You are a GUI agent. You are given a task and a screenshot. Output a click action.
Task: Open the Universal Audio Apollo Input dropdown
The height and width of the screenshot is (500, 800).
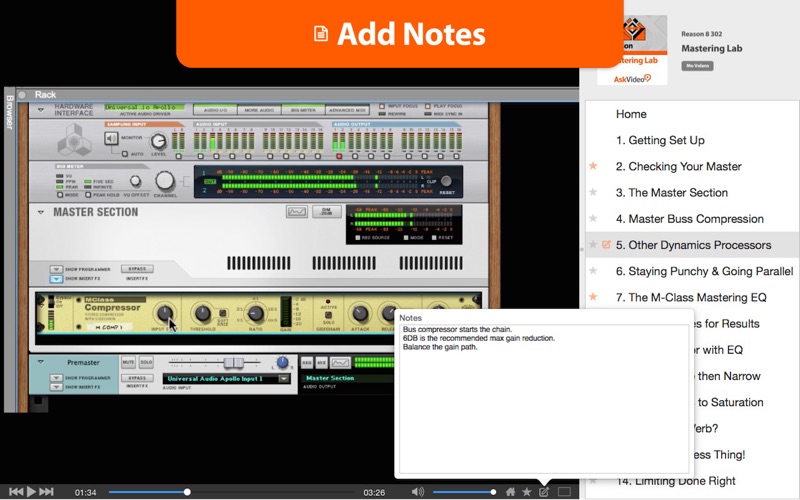pos(284,379)
